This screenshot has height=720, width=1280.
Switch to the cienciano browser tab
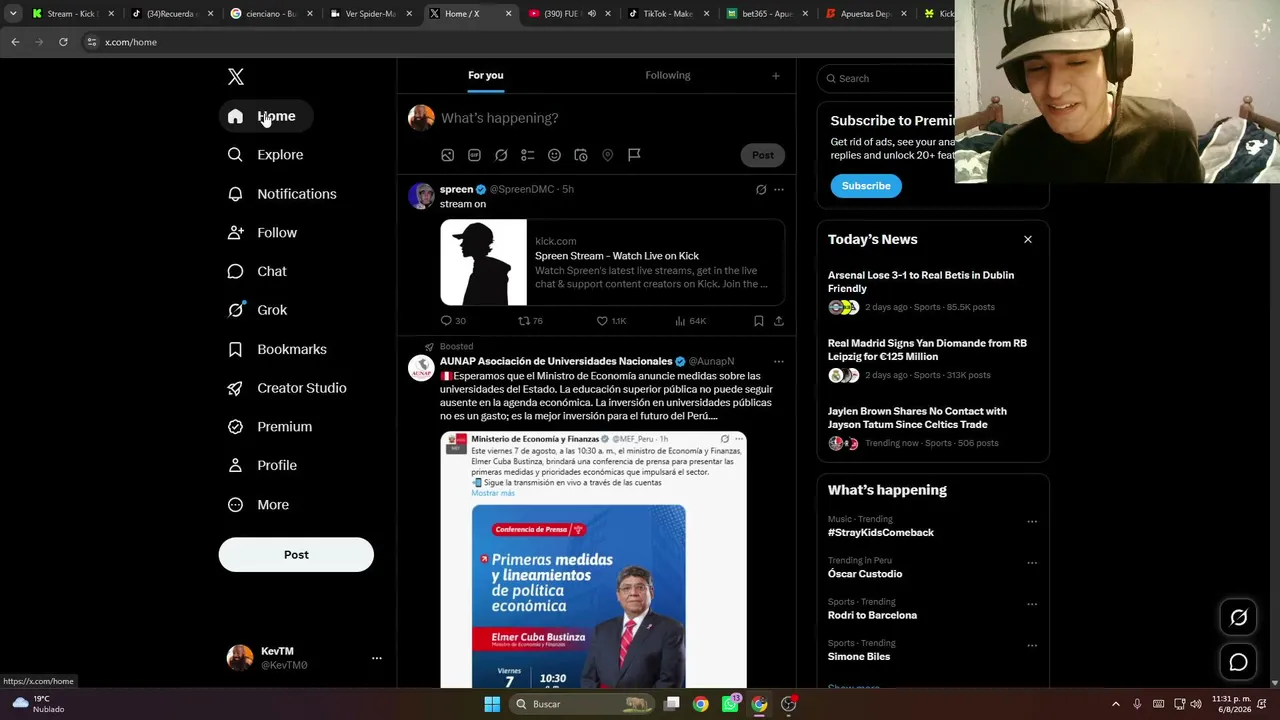[272, 14]
